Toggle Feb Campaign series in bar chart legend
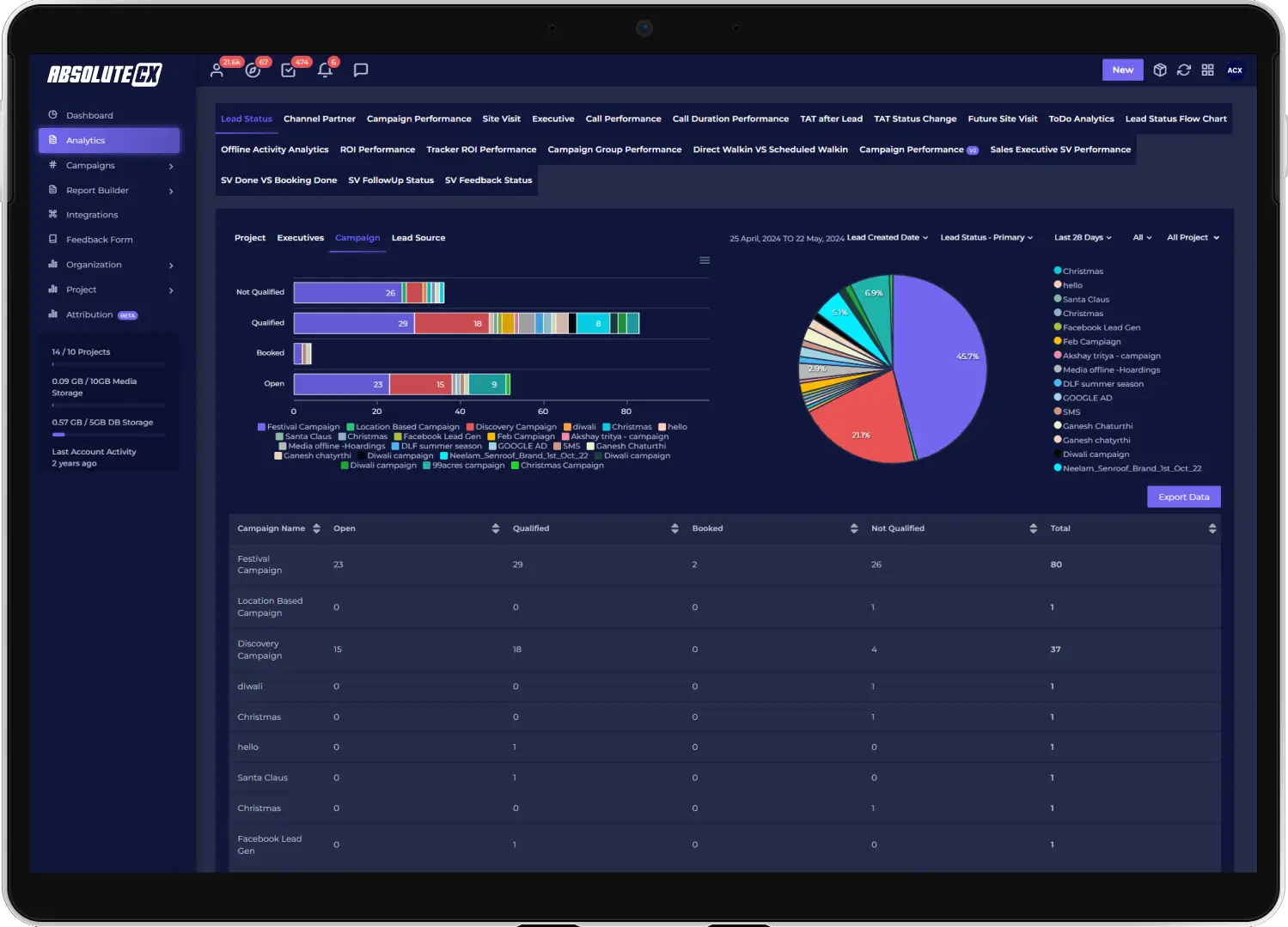1288x927 pixels. tap(522, 436)
